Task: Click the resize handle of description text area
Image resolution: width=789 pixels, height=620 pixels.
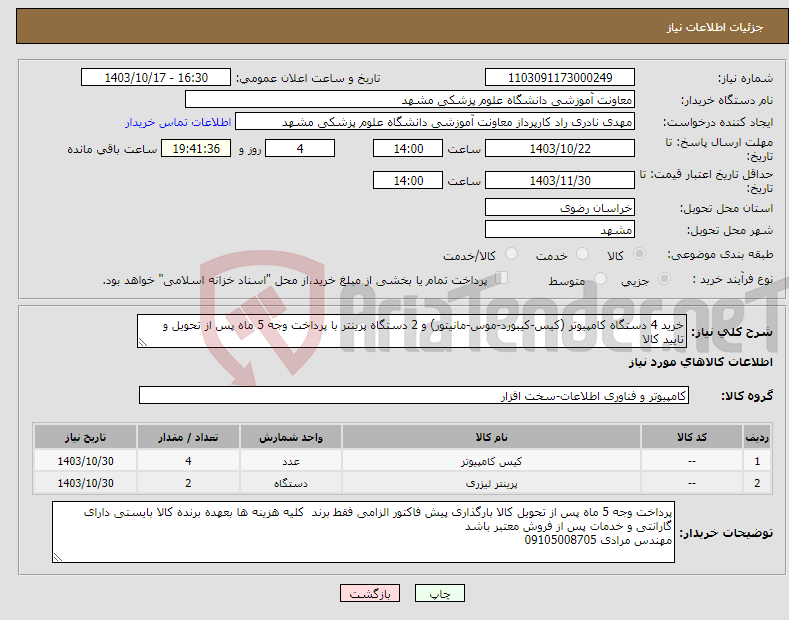Action: tap(142, 343)
